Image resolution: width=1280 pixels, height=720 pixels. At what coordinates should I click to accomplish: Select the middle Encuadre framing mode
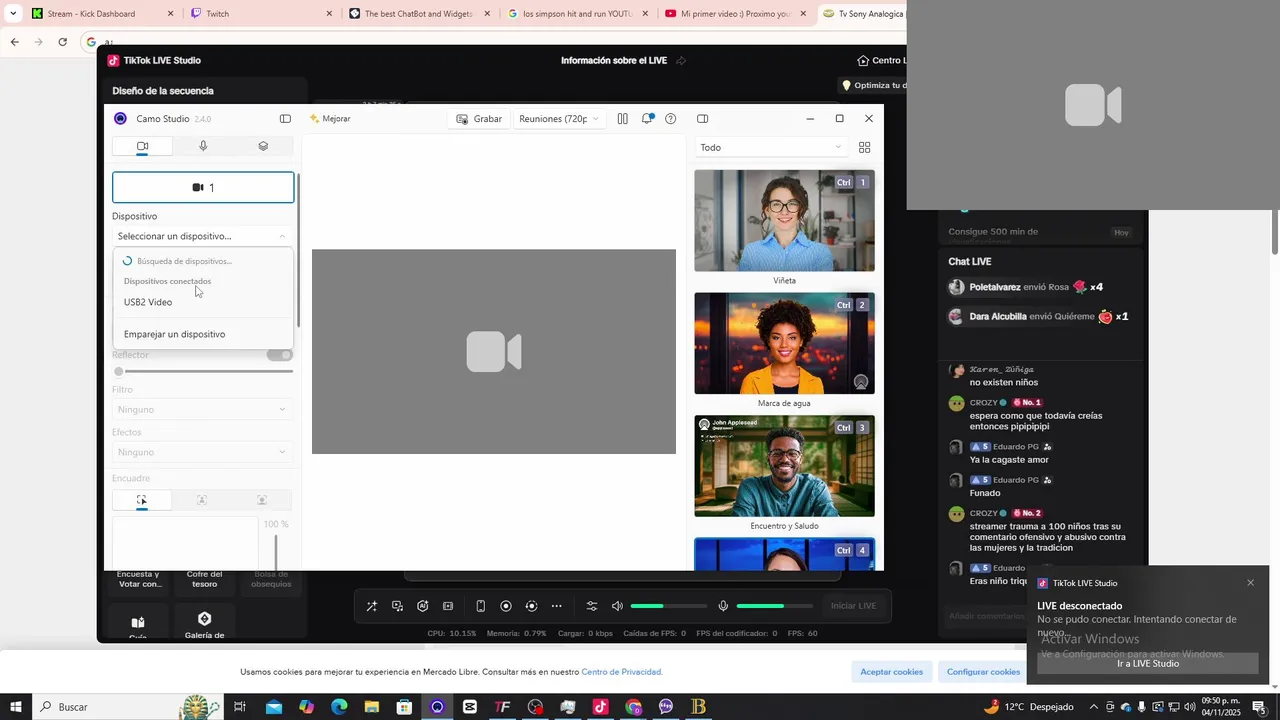point(202,500)
